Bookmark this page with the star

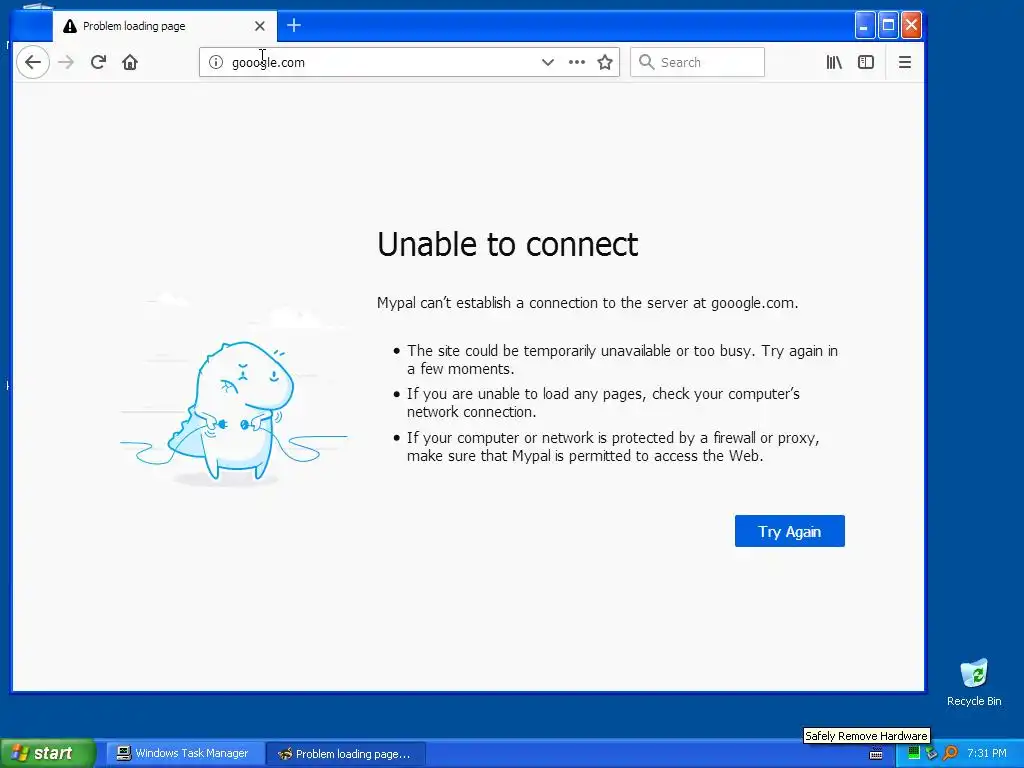tap(605, 62)
